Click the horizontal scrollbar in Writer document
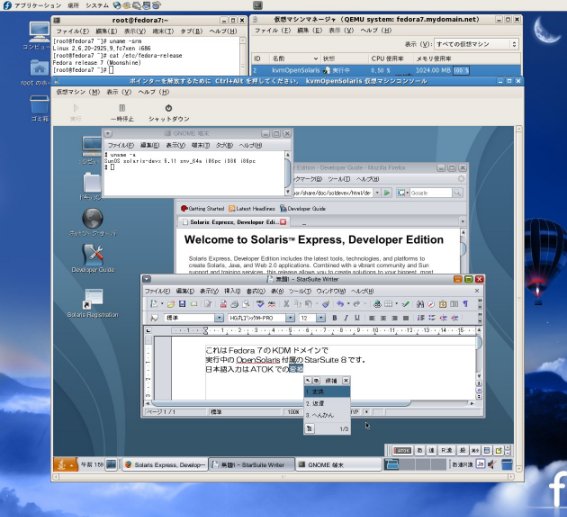This screenshot has width=567, height=517. coord(281,403)
